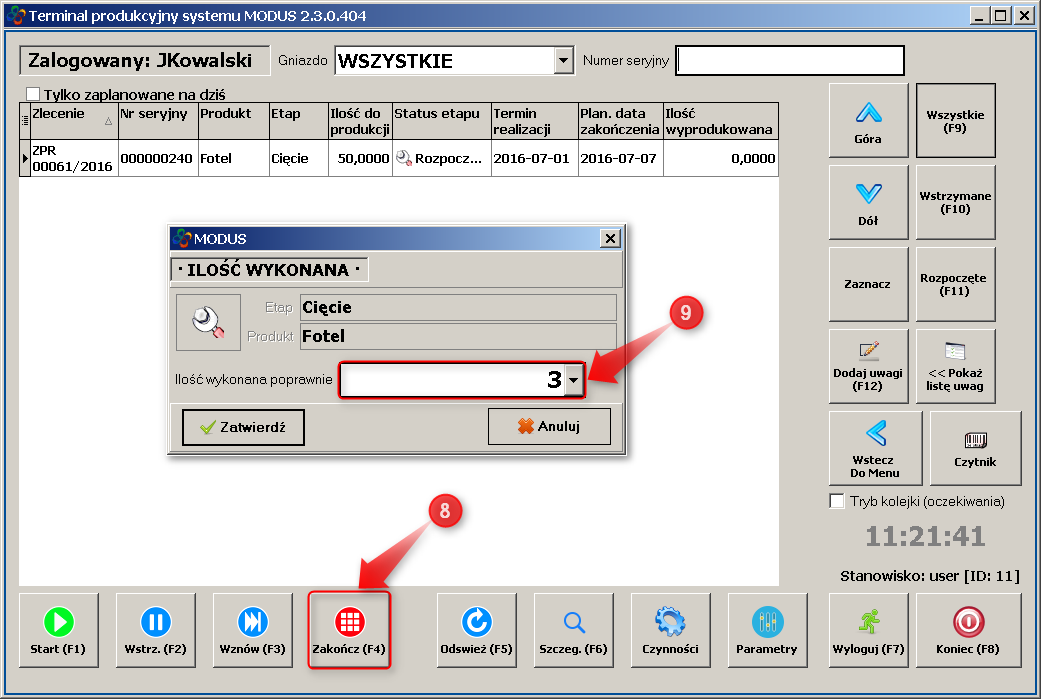Click Wyloguj (F7) logout button
The image size is (1041, 699).
(868, 630)
